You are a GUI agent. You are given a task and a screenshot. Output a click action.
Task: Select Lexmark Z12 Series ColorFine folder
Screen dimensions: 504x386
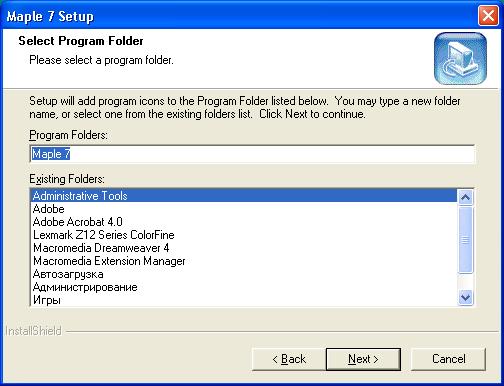[244, 235]
